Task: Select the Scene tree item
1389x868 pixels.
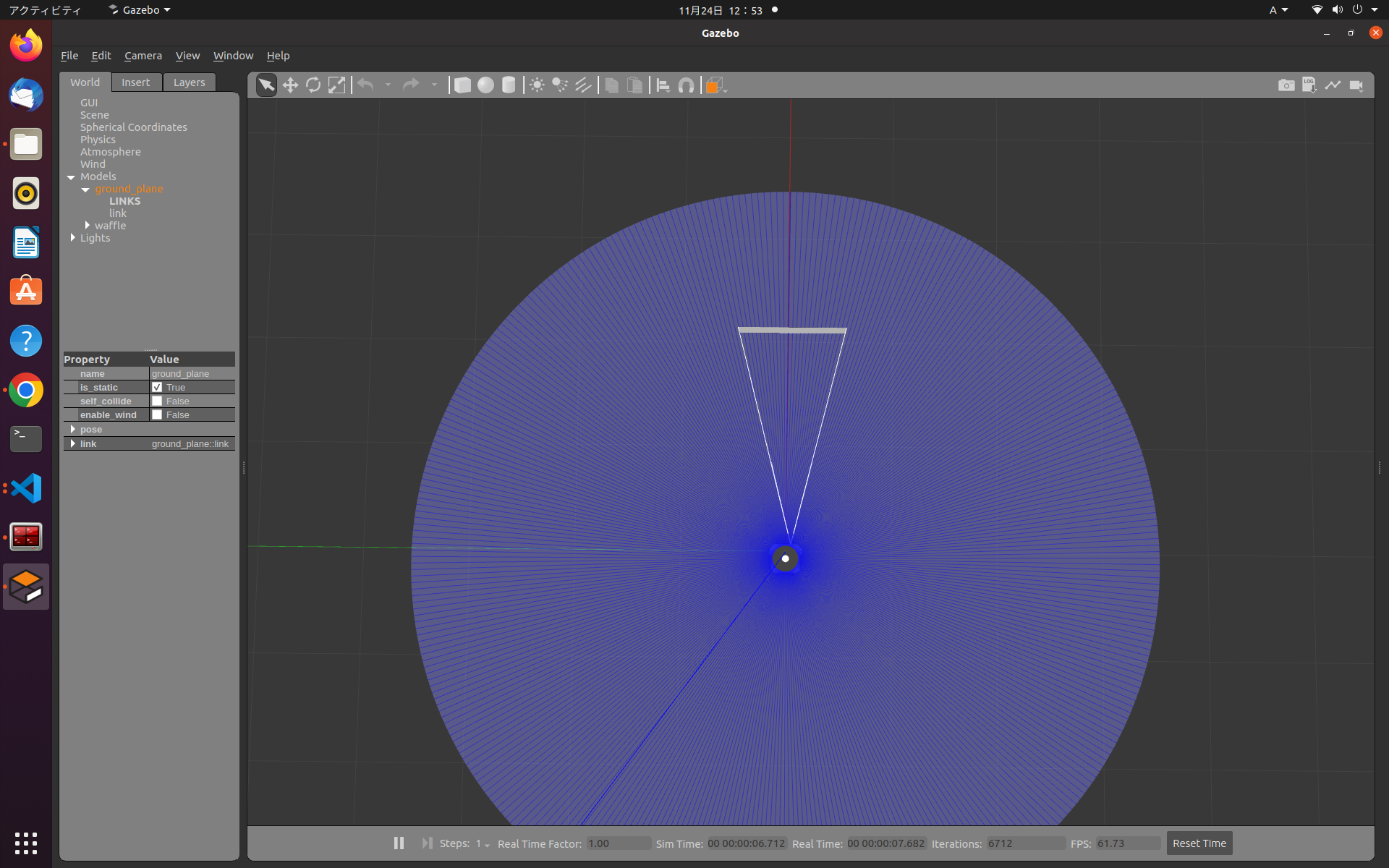Action: pos(95,115)
